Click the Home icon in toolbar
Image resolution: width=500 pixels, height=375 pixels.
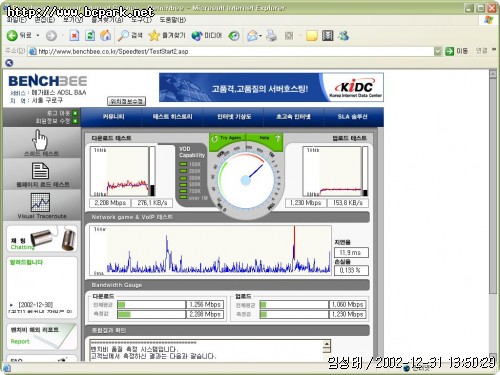click(x=106, y=35)
